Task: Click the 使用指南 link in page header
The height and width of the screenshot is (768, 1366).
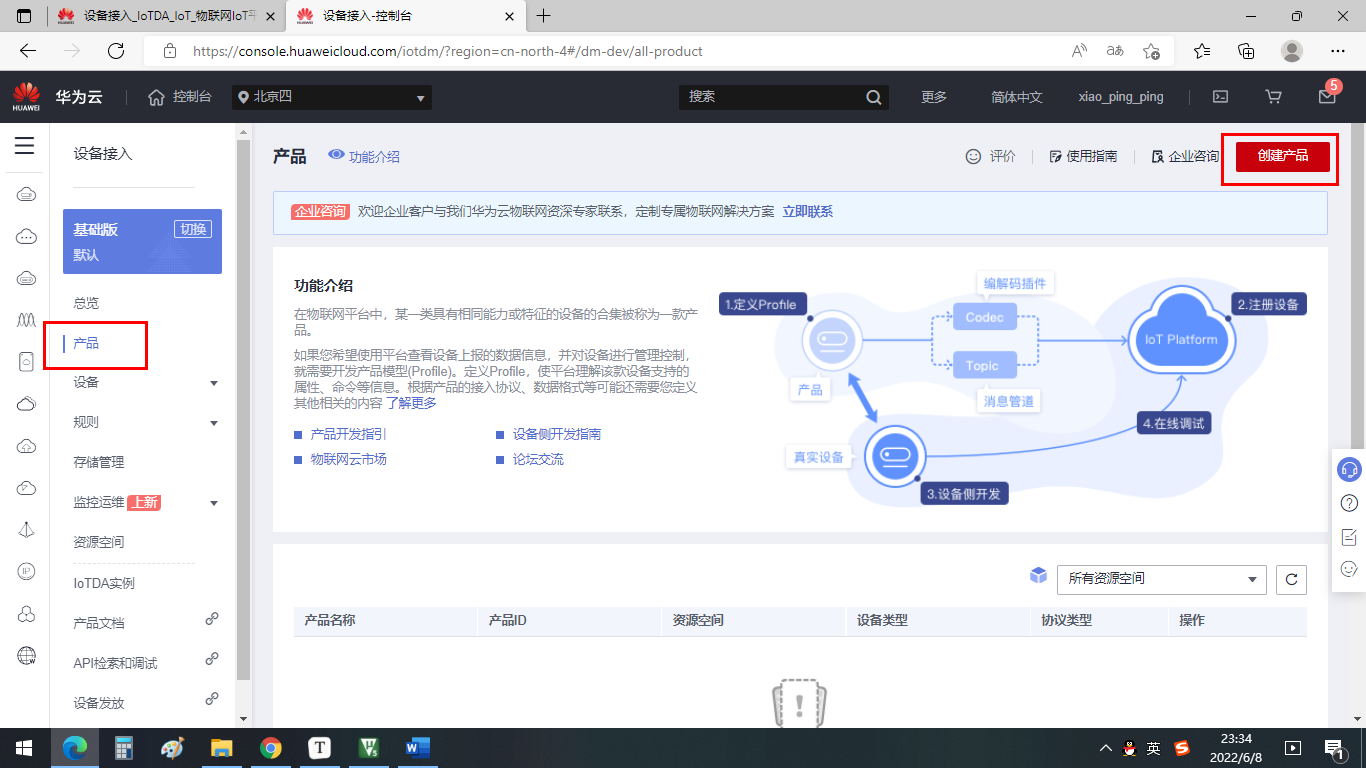Action: (1083, 156)
